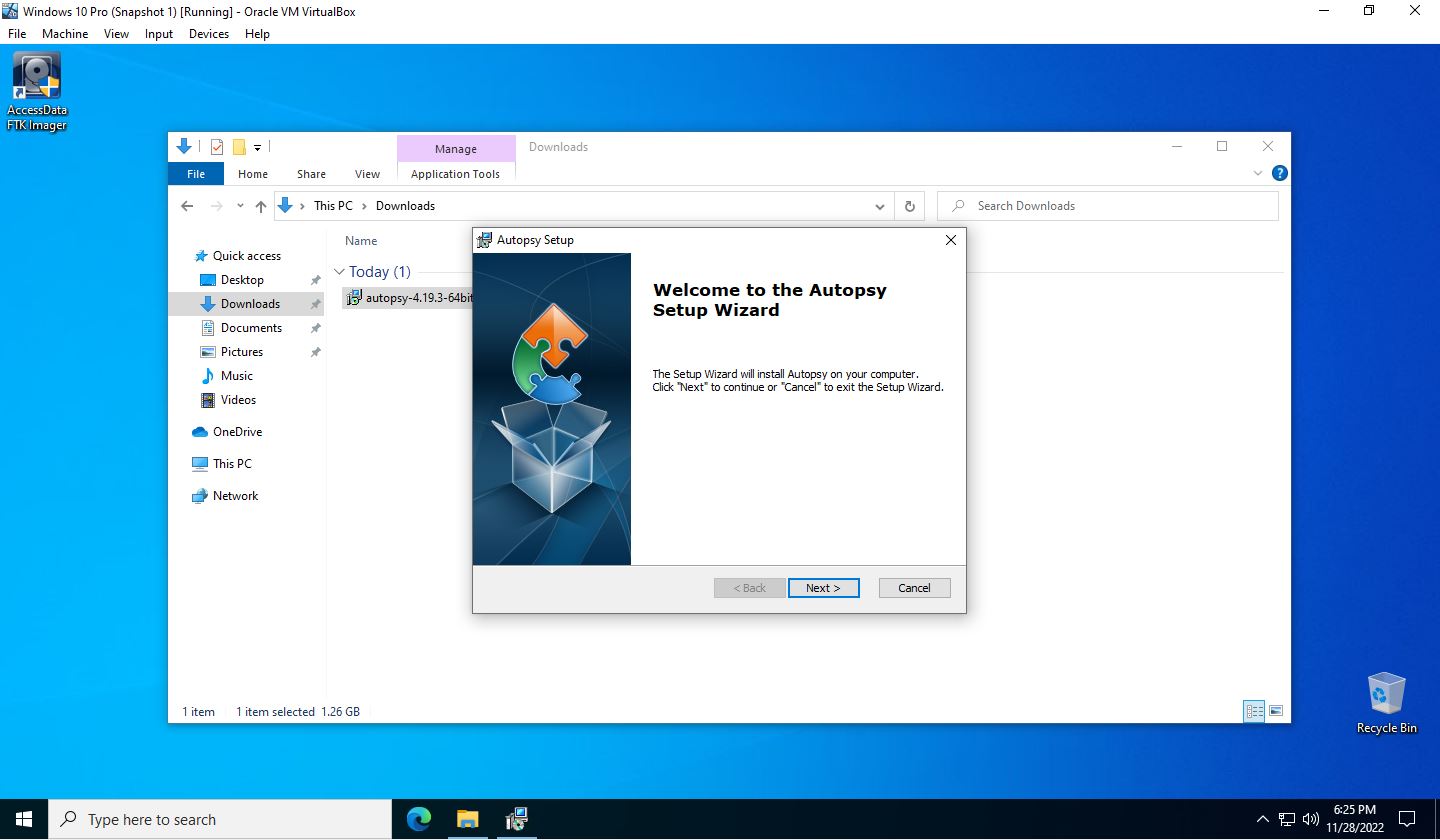This screenshot has height=840, width=1440.
Task: Open File Explorer from the taskbar
Action: coord(467,819)
